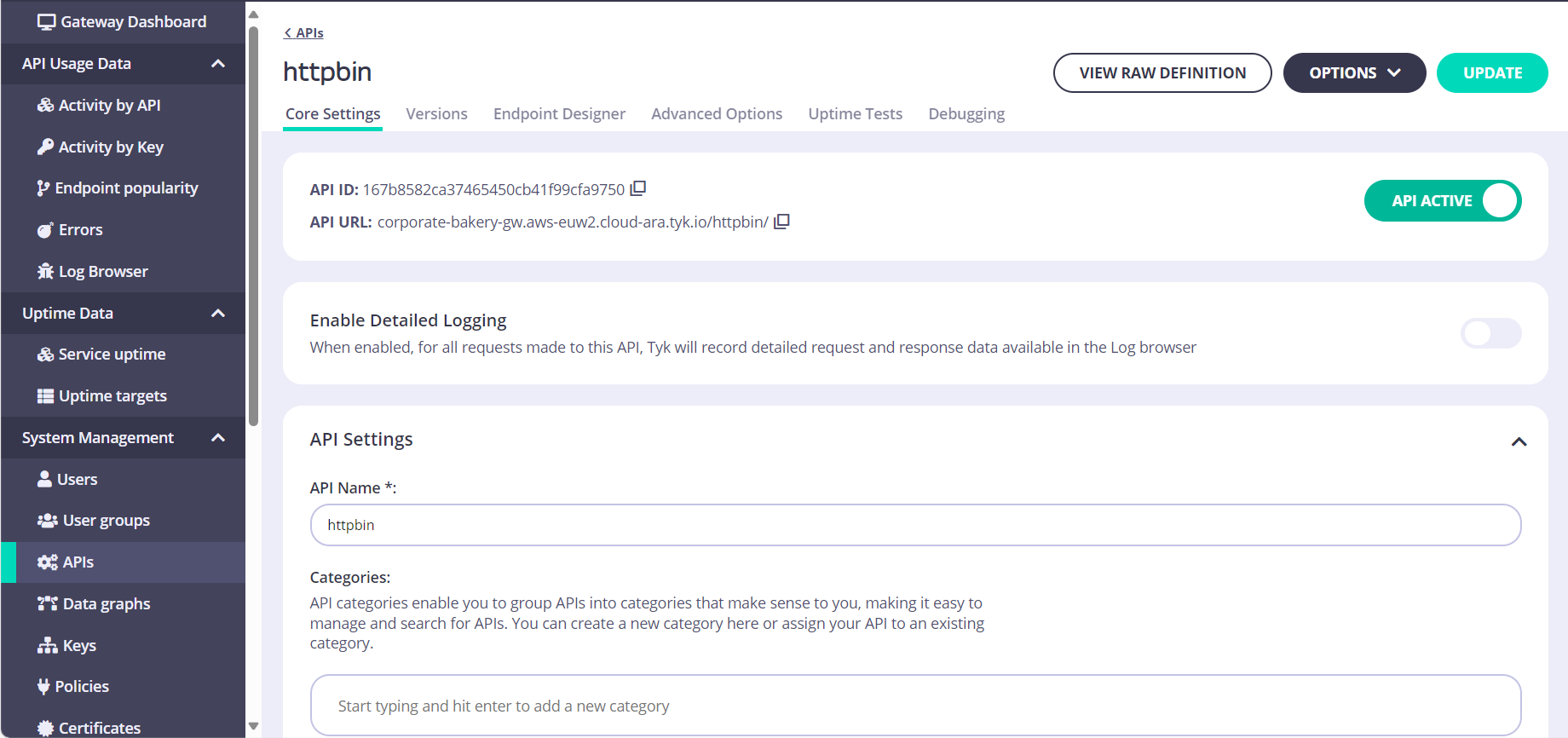The width and height of the screenshot is (1568, 738).
Task: Click the Policies plug icon
Action: click(43, 687)
